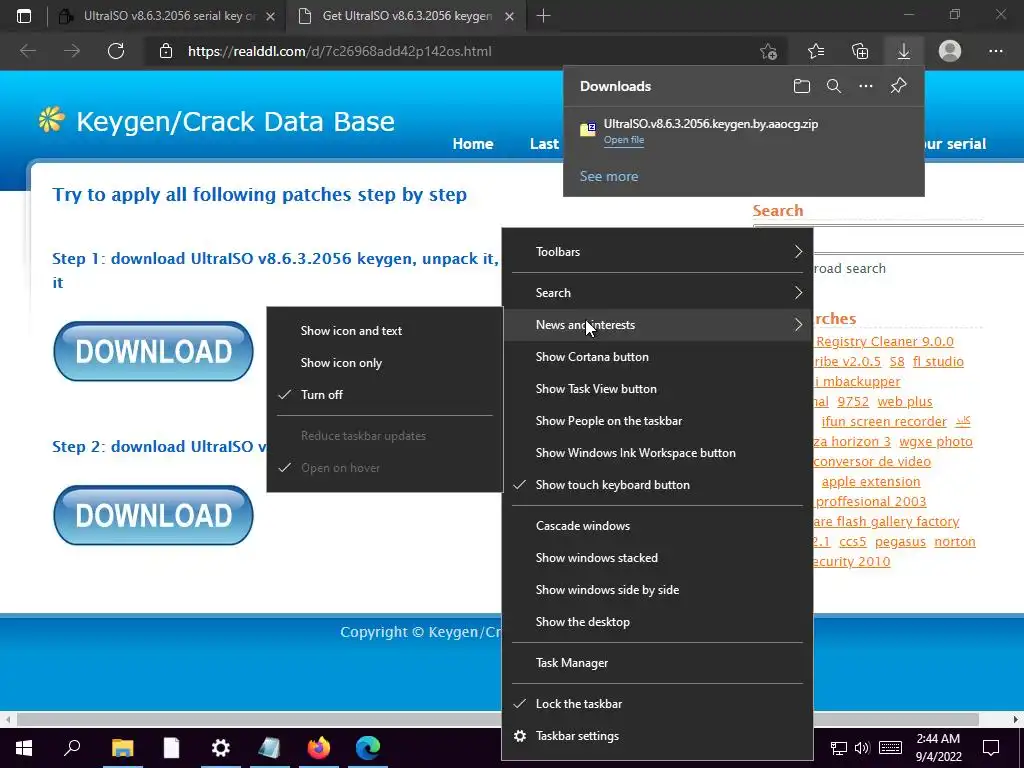Image resolution: width=1024 pixels, height=768 pixels.
Task: Click the address bar URL
Action: click(x=340, y=51)
